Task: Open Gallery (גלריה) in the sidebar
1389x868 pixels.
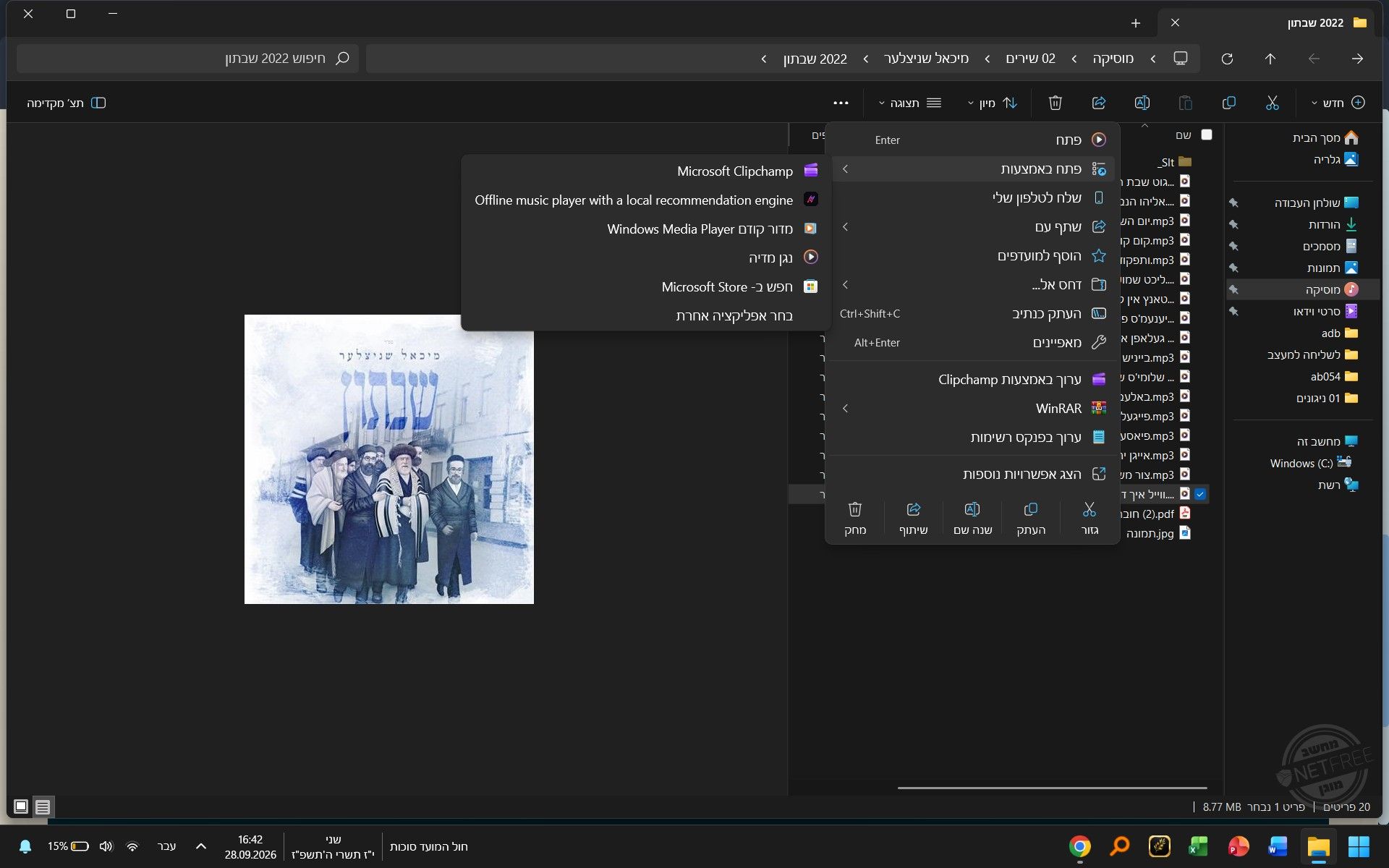Action: tap(1335, 159)
